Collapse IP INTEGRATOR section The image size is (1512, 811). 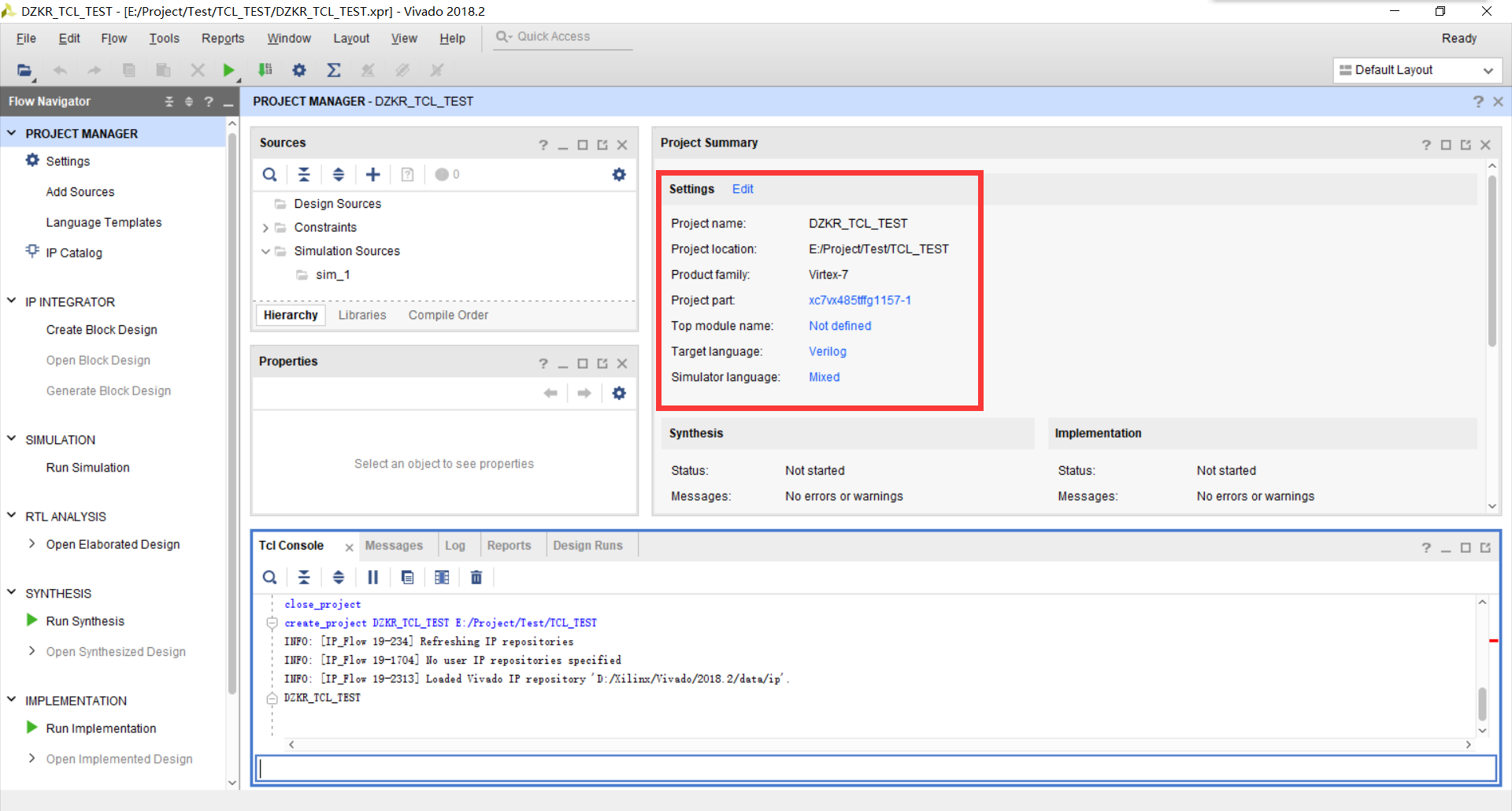tap(12, 301)
